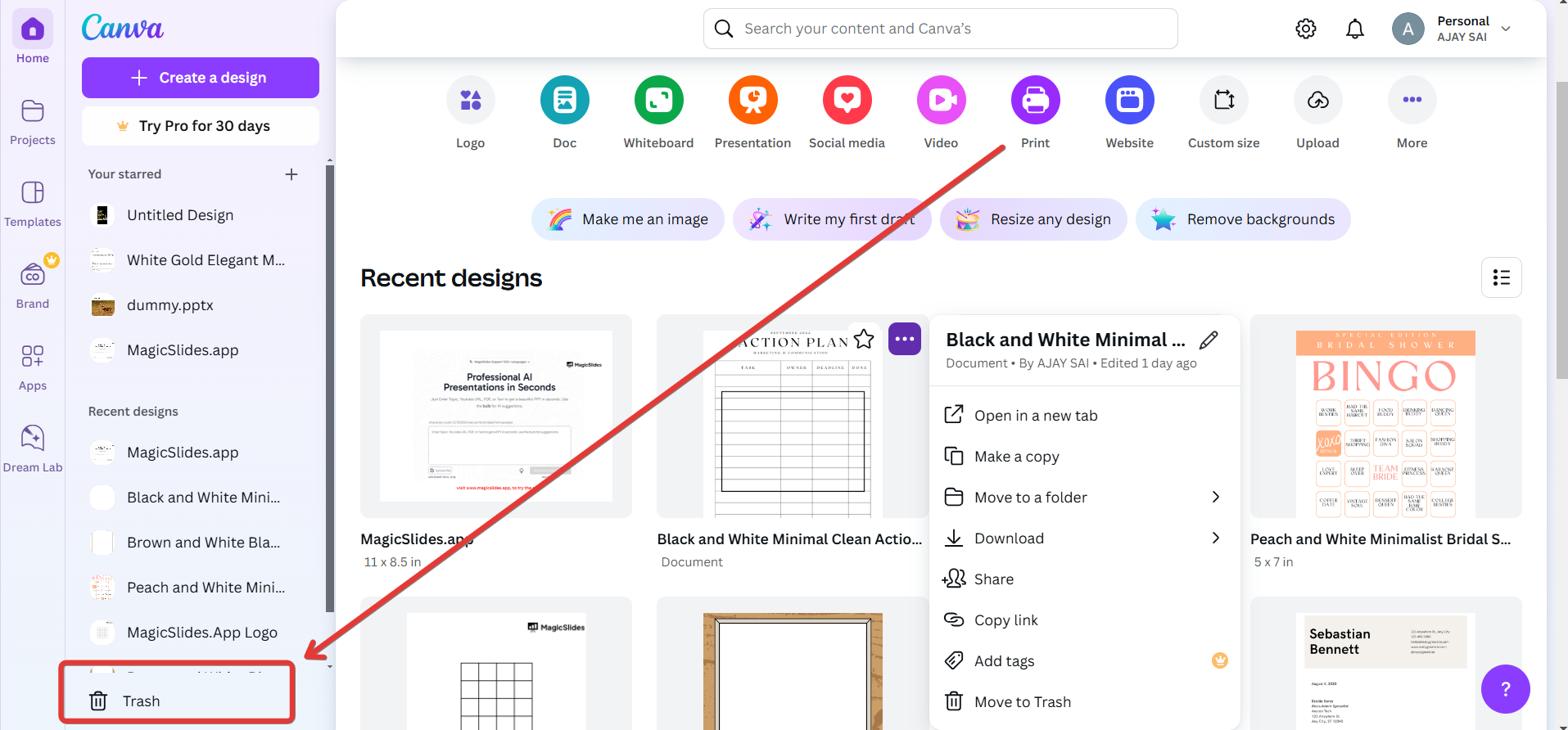Select Add tags
This screenshot has width=1568, height=730.
point(1085,660)
